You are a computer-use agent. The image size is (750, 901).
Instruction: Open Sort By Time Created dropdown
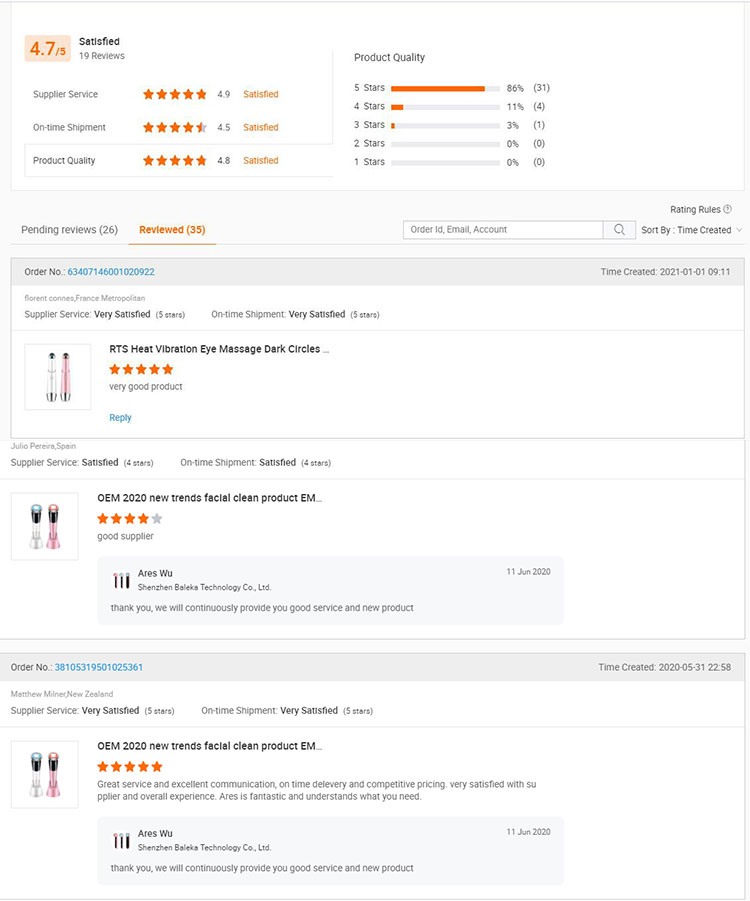(x=692, y=230)
